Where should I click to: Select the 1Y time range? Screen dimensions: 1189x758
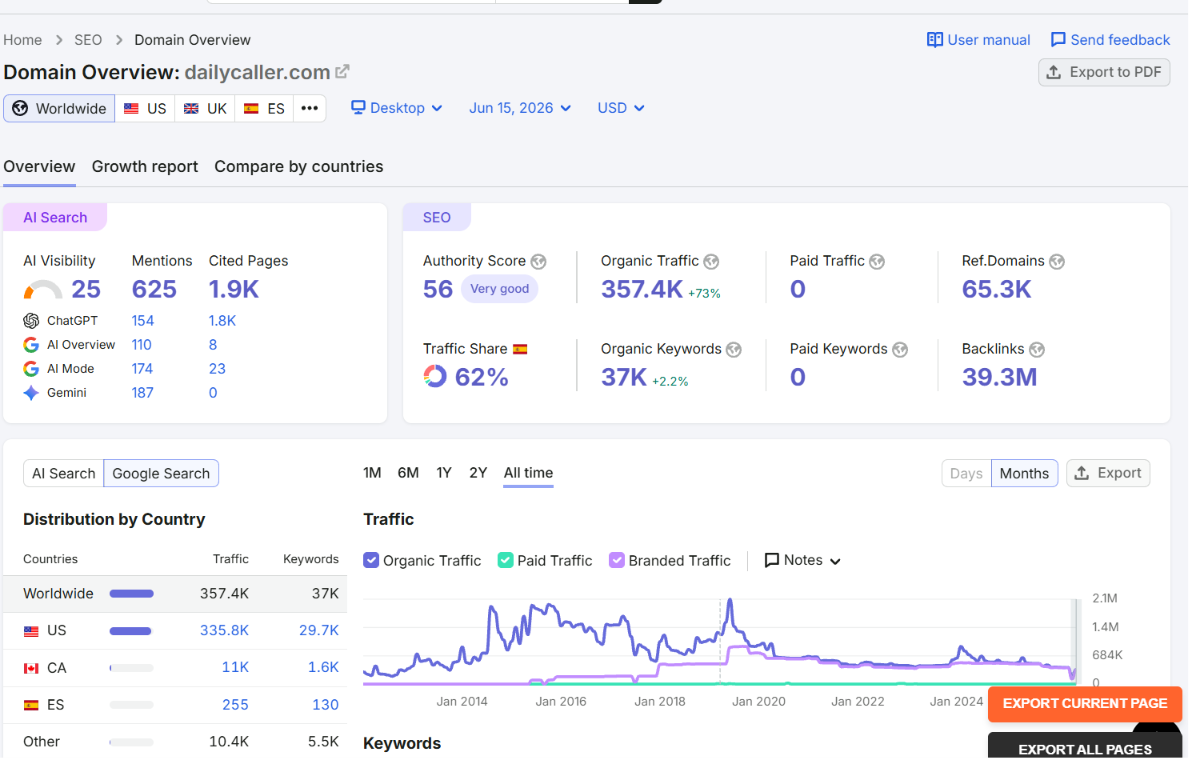click(x=444, y=473)
